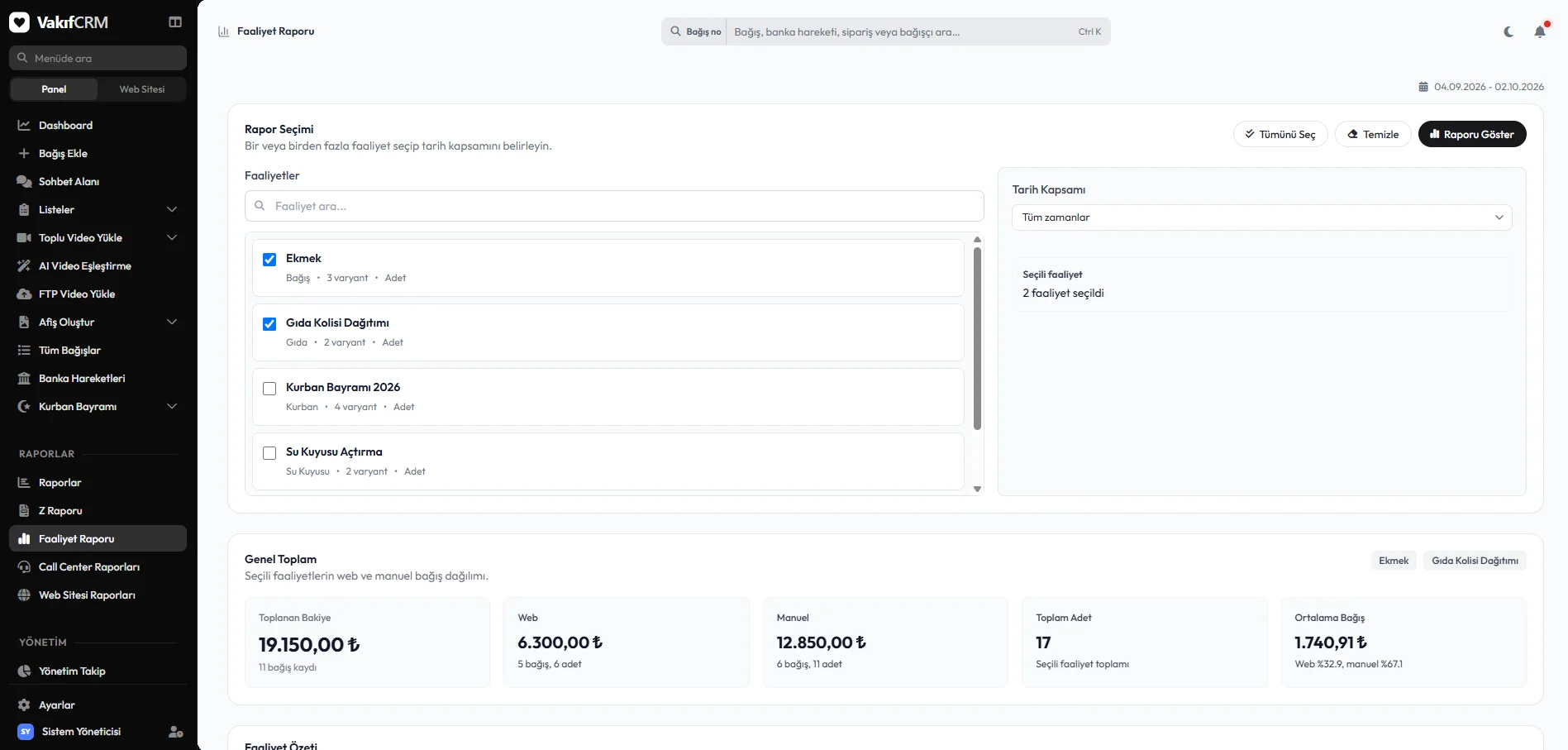Click Web Sitesi Raporları globe icon
The height and width of the screenshot is (750, 1568).
[x=24, y=595]
